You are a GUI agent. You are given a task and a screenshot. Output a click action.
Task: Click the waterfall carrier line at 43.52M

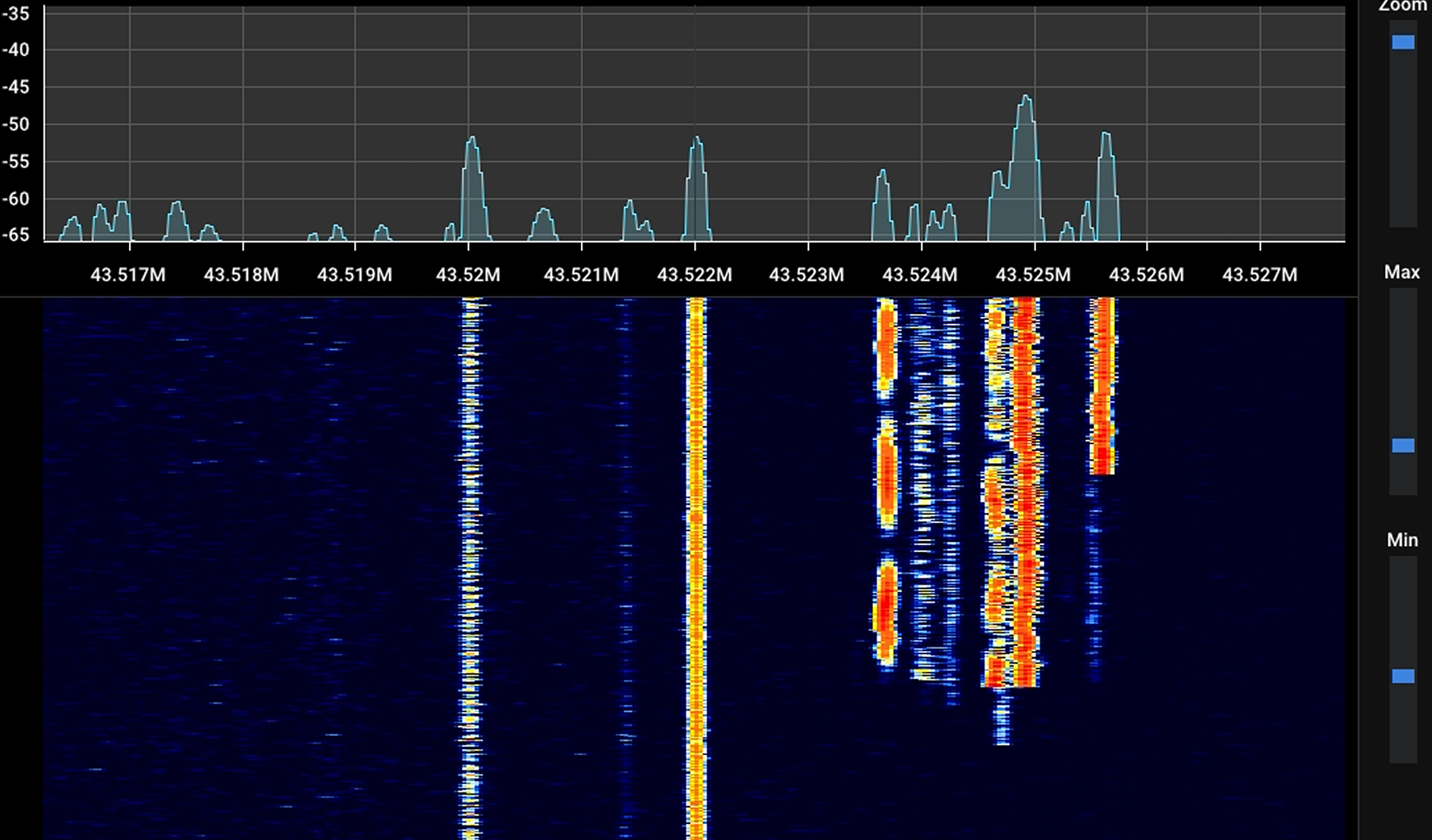click(471, 569)
